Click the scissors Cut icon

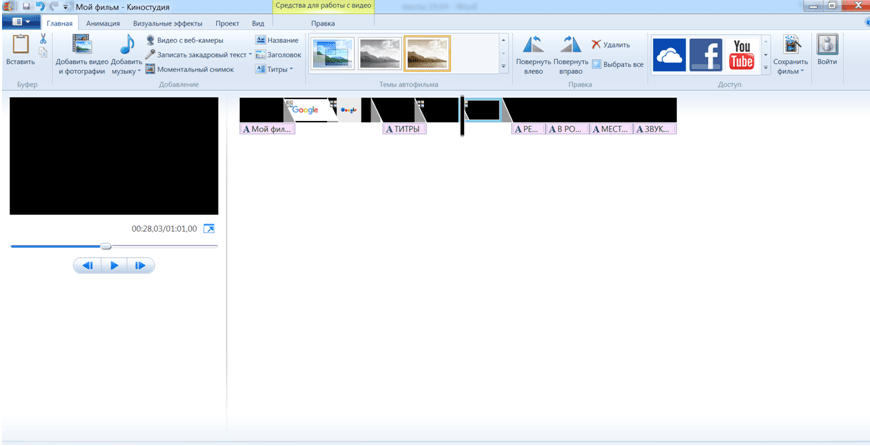[43, 39]
